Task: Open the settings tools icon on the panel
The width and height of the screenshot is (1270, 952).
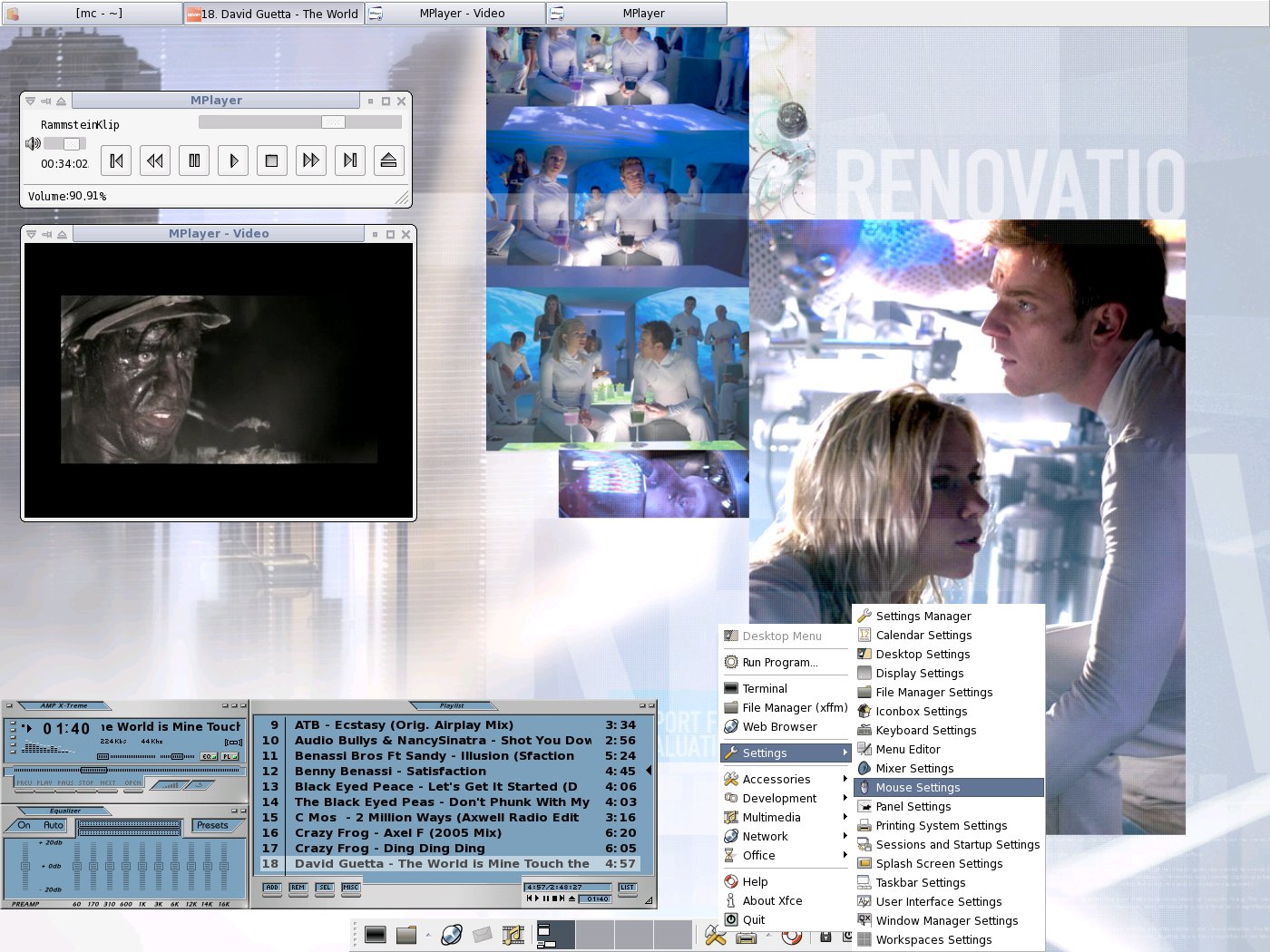Action: pos(715,936)
